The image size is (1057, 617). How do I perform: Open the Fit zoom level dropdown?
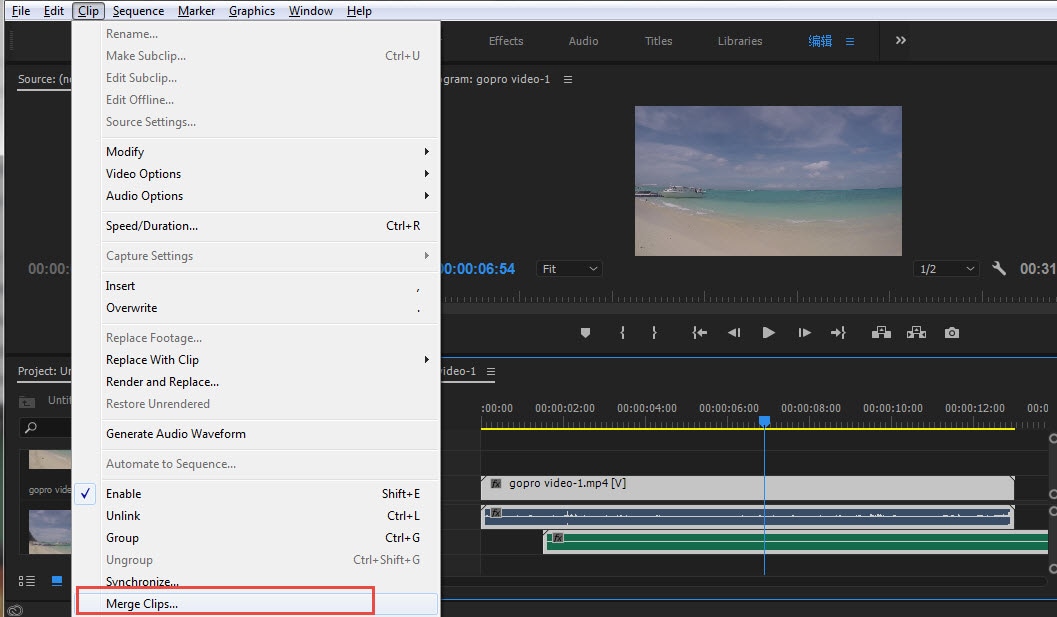click(x=570, y=269)
